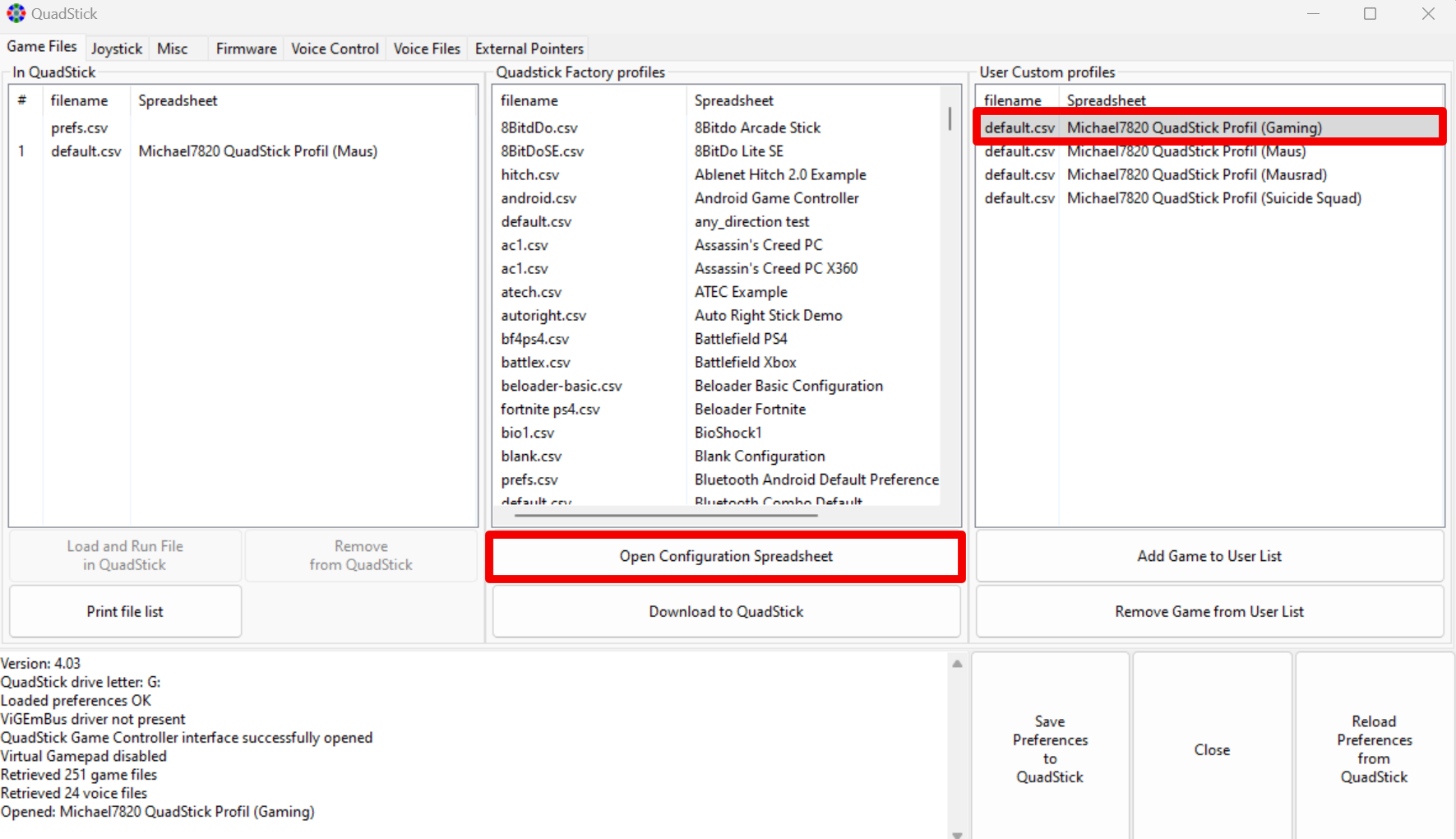Click Reload Preferences from QuadStick

point(1375,749)
